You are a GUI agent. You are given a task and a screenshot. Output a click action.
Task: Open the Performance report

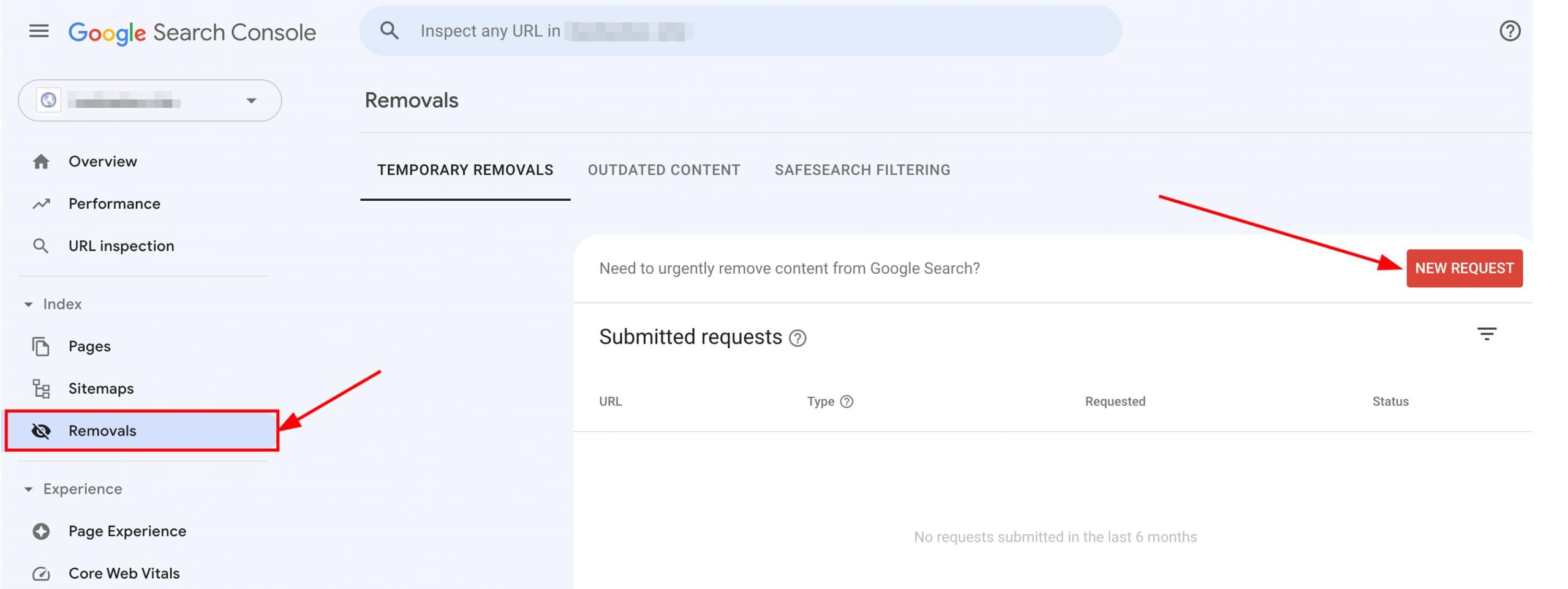pos(115,203)
